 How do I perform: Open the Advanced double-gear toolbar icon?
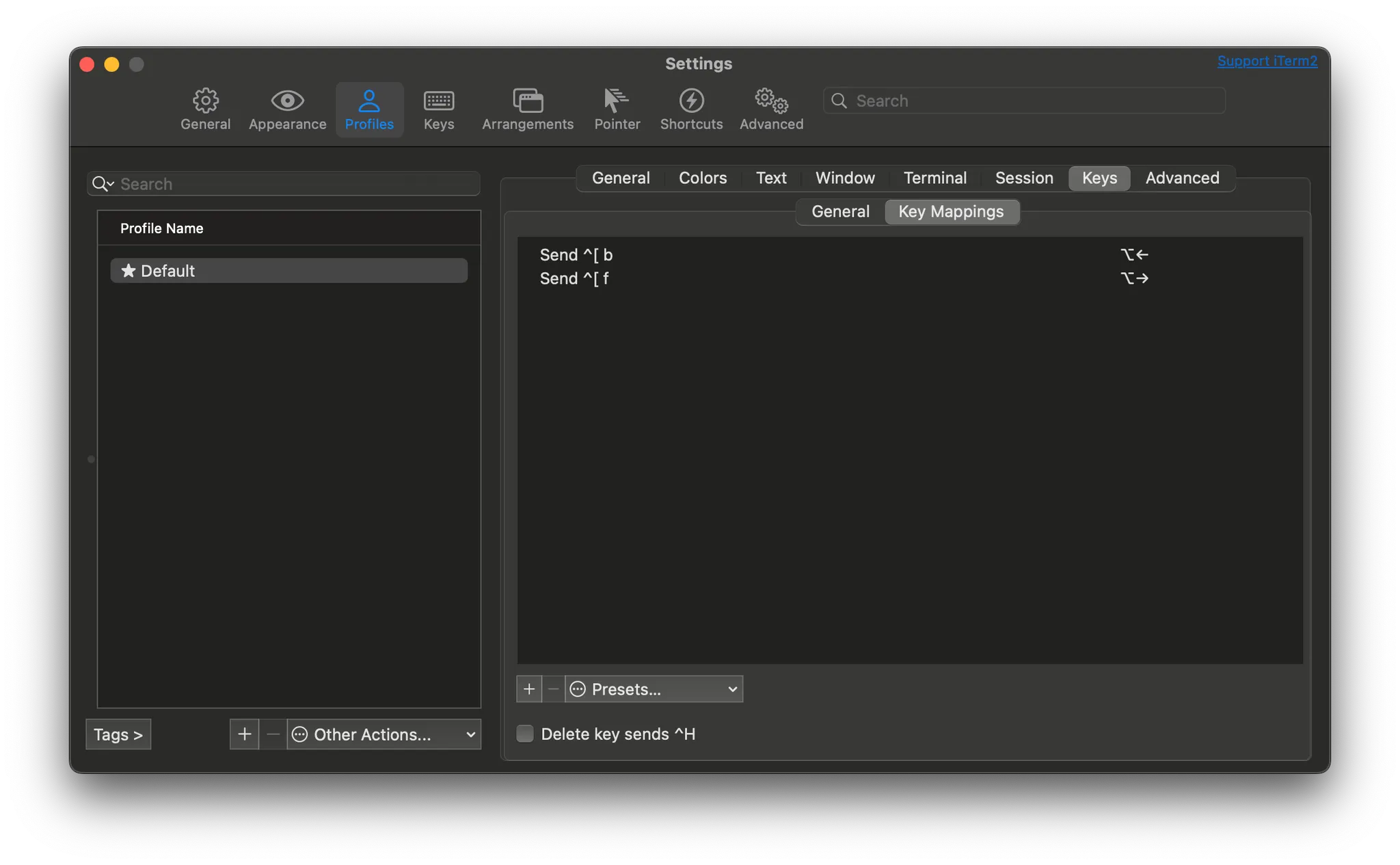pyautogui.click(x=771, y=101)
